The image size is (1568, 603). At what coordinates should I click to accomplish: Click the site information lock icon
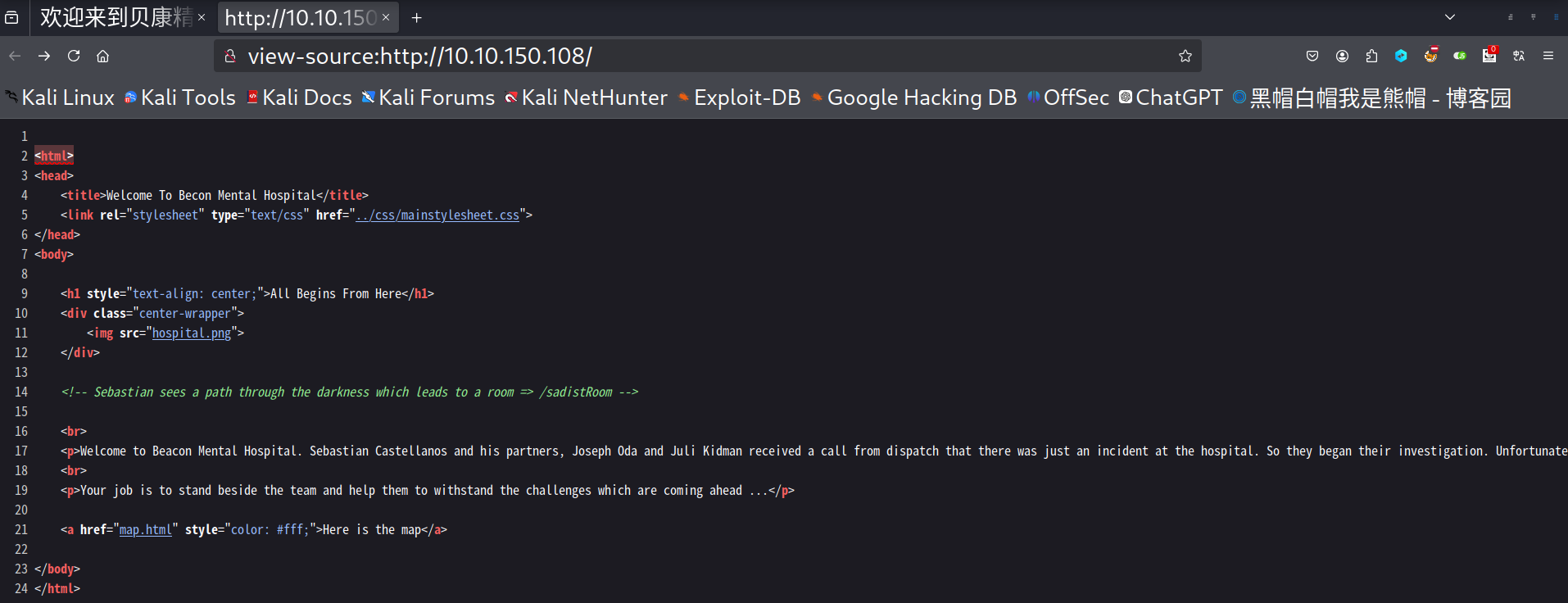coord(230,56)
